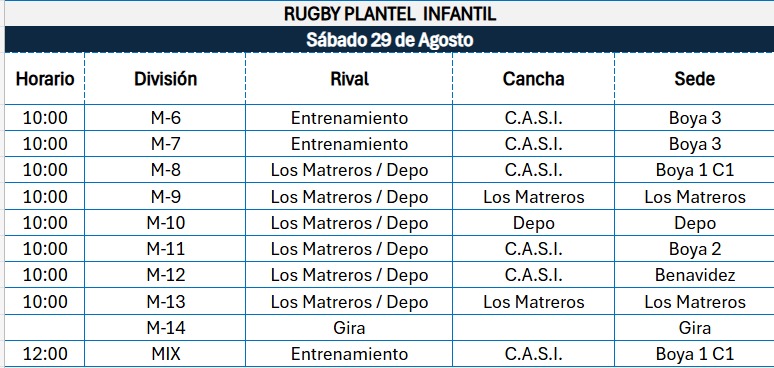This screenshot has width=774, height=368.
Task: Select the Boya 2 sede cell
Action: pyautogui.click(x=695, y=249)
